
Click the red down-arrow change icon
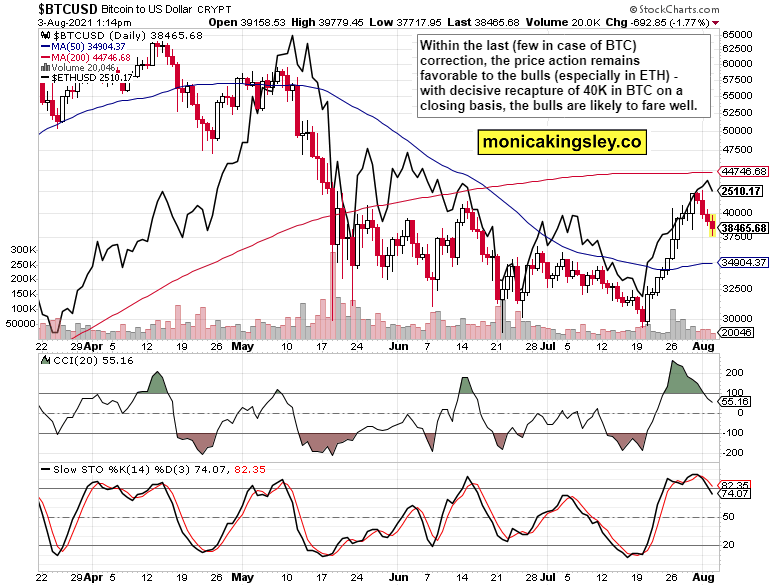coord(715,23)
